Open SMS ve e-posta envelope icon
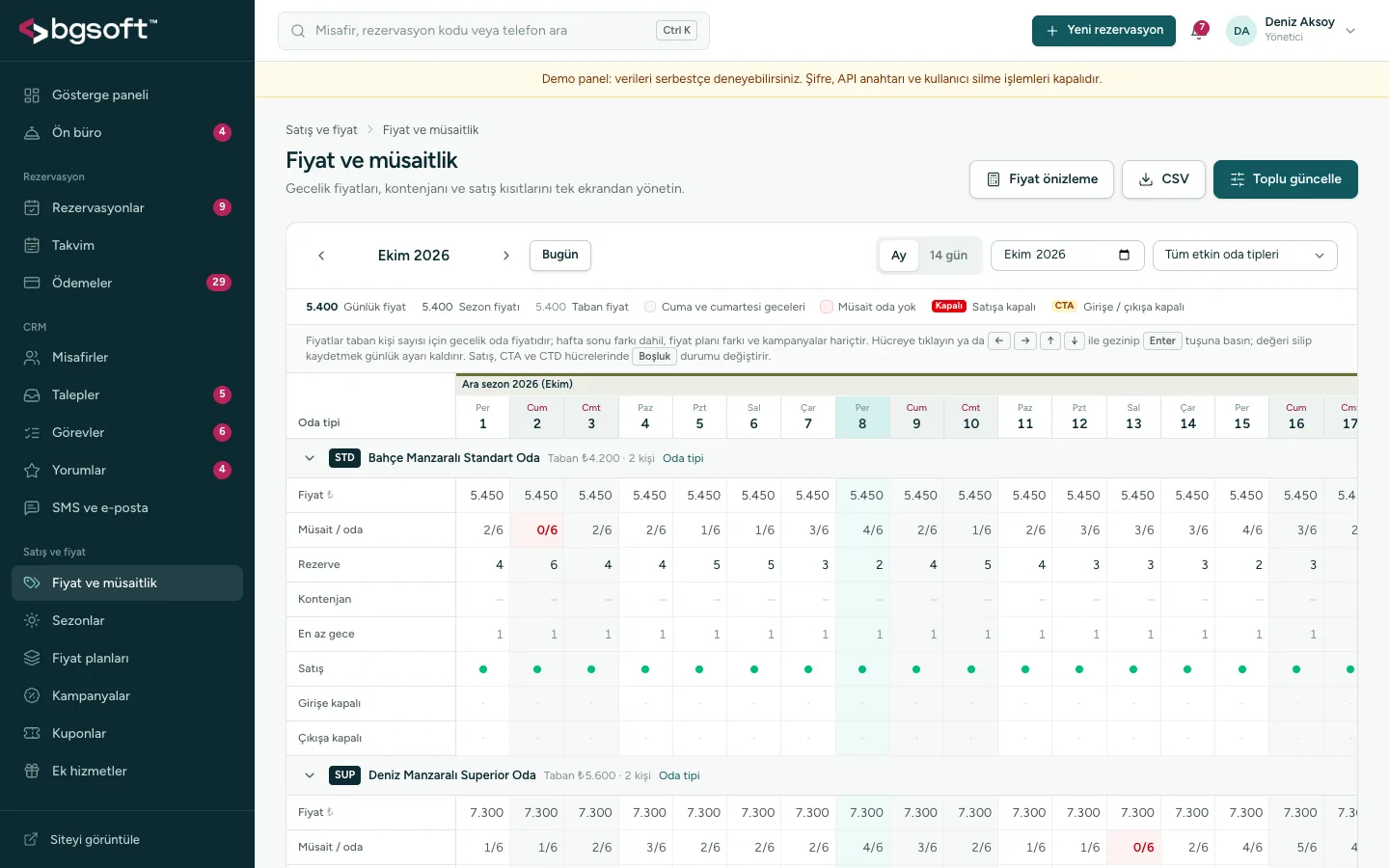The width and height of the screenshot is (1389, 868). click(x=32, y=508)
